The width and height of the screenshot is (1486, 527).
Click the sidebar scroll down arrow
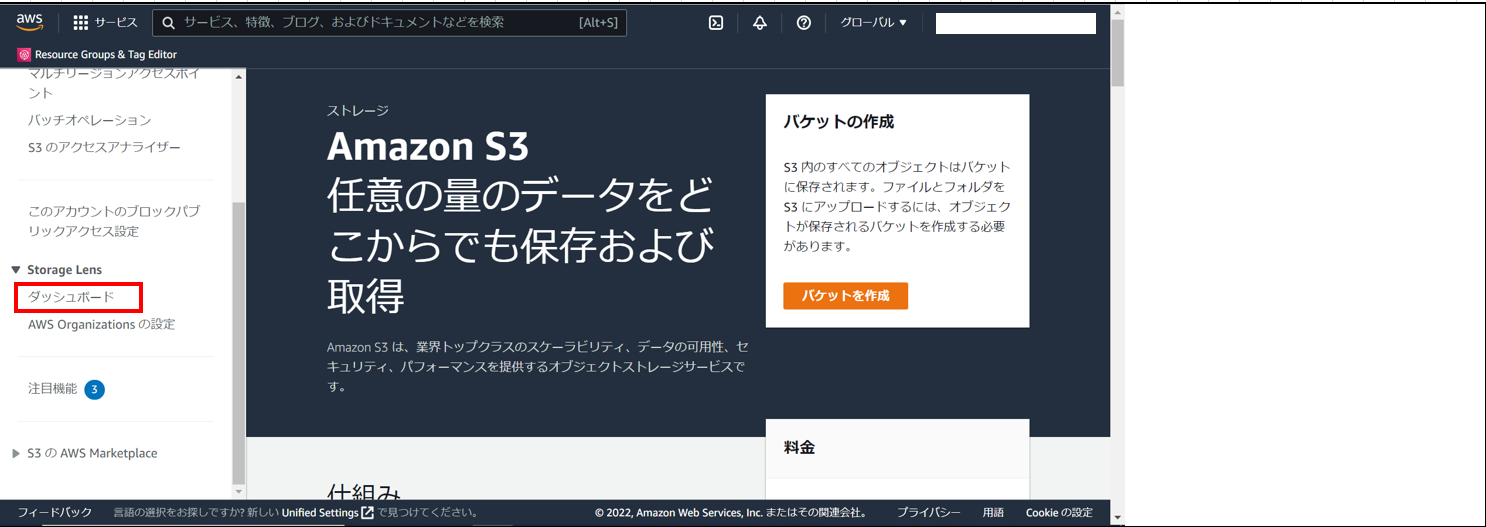[238, 491]
